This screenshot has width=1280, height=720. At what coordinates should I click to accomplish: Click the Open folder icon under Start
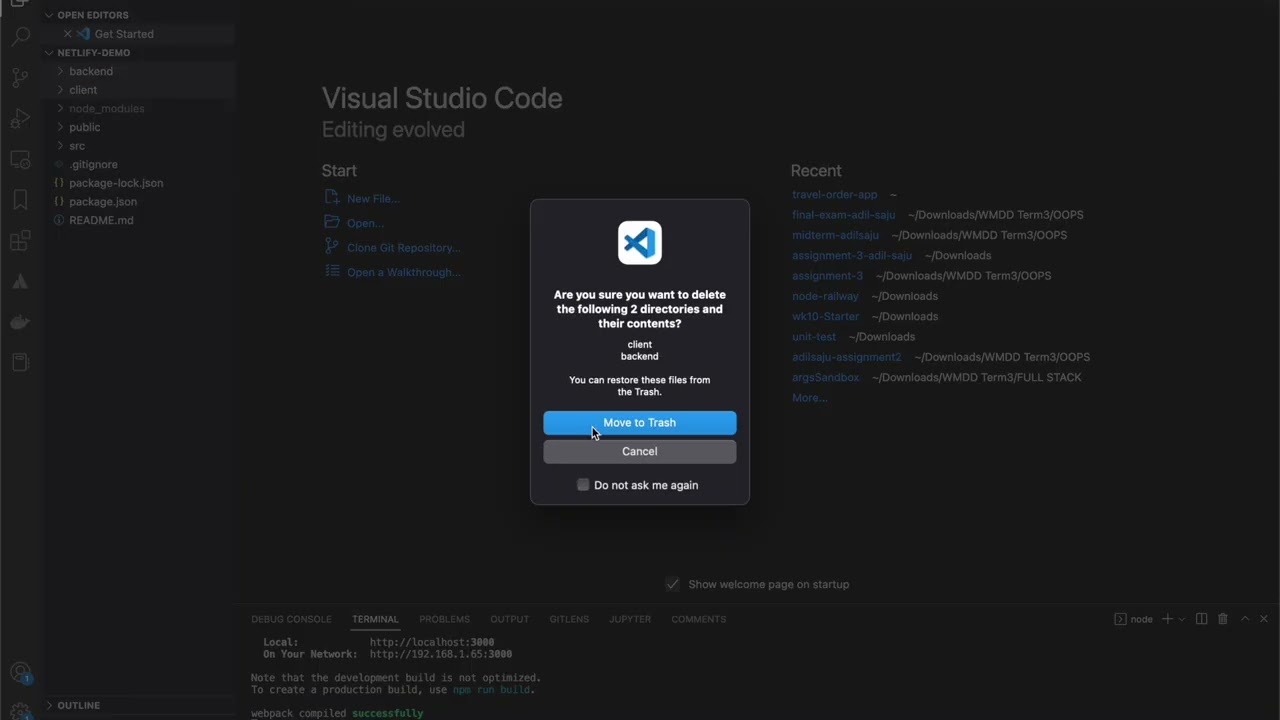click(332, 222)
